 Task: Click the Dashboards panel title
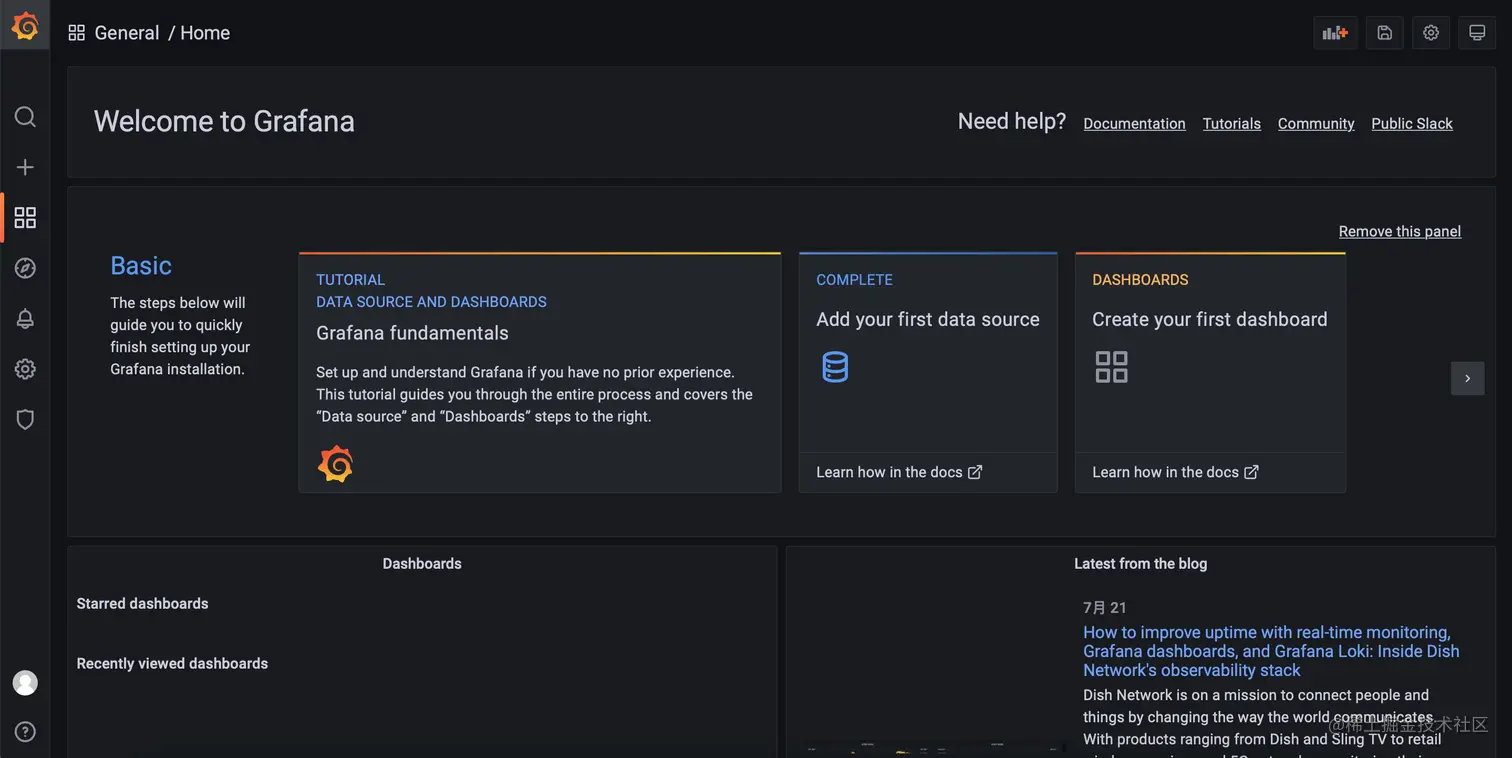click(x=422, y=564)
